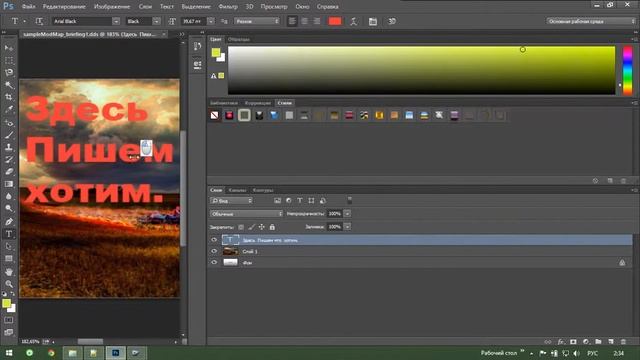Viewport: 640px width, 360px height.
Task: Open the fill slider arrow
Action: [347, 227]
